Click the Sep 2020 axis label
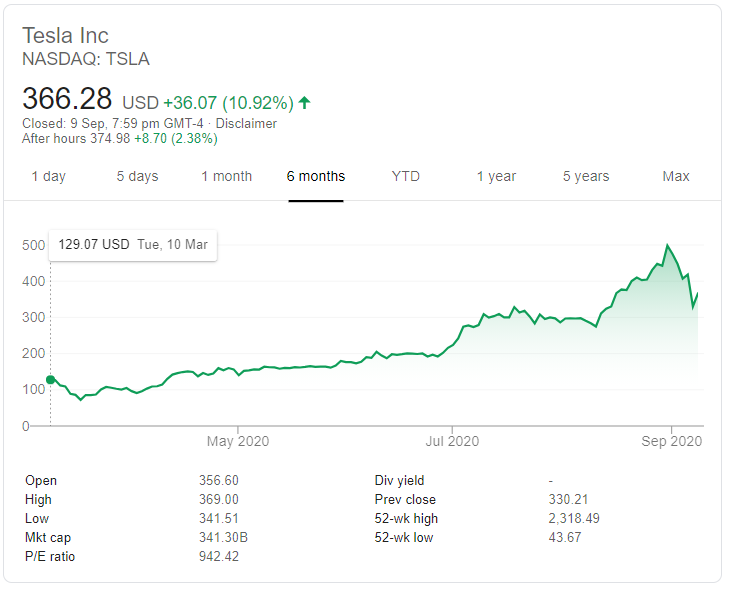Image resolution: width=732 pixels, height=591 pixels. [672, 441]
